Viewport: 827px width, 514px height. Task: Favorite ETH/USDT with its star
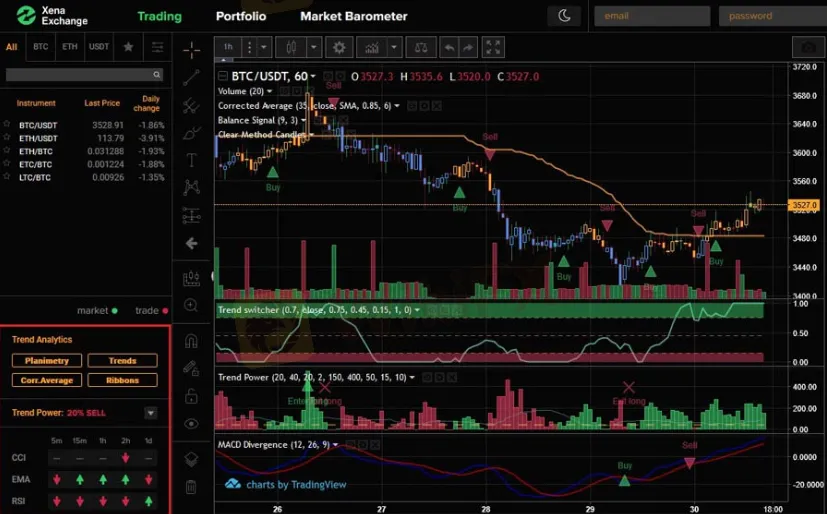pyautogui.click(x=7, y=138)
